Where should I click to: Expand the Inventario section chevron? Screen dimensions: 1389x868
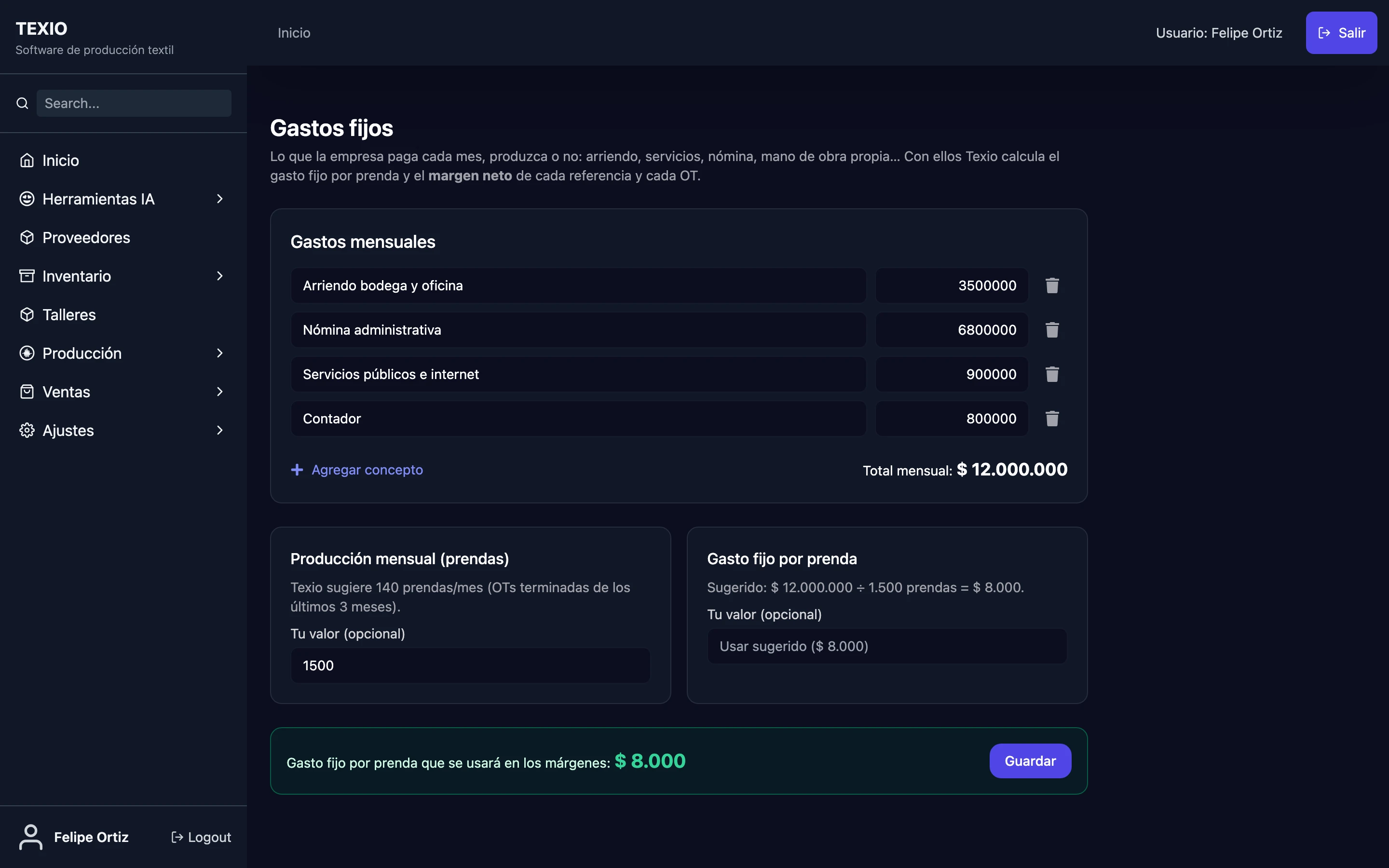pyautogui.click(x=219, y=276)
